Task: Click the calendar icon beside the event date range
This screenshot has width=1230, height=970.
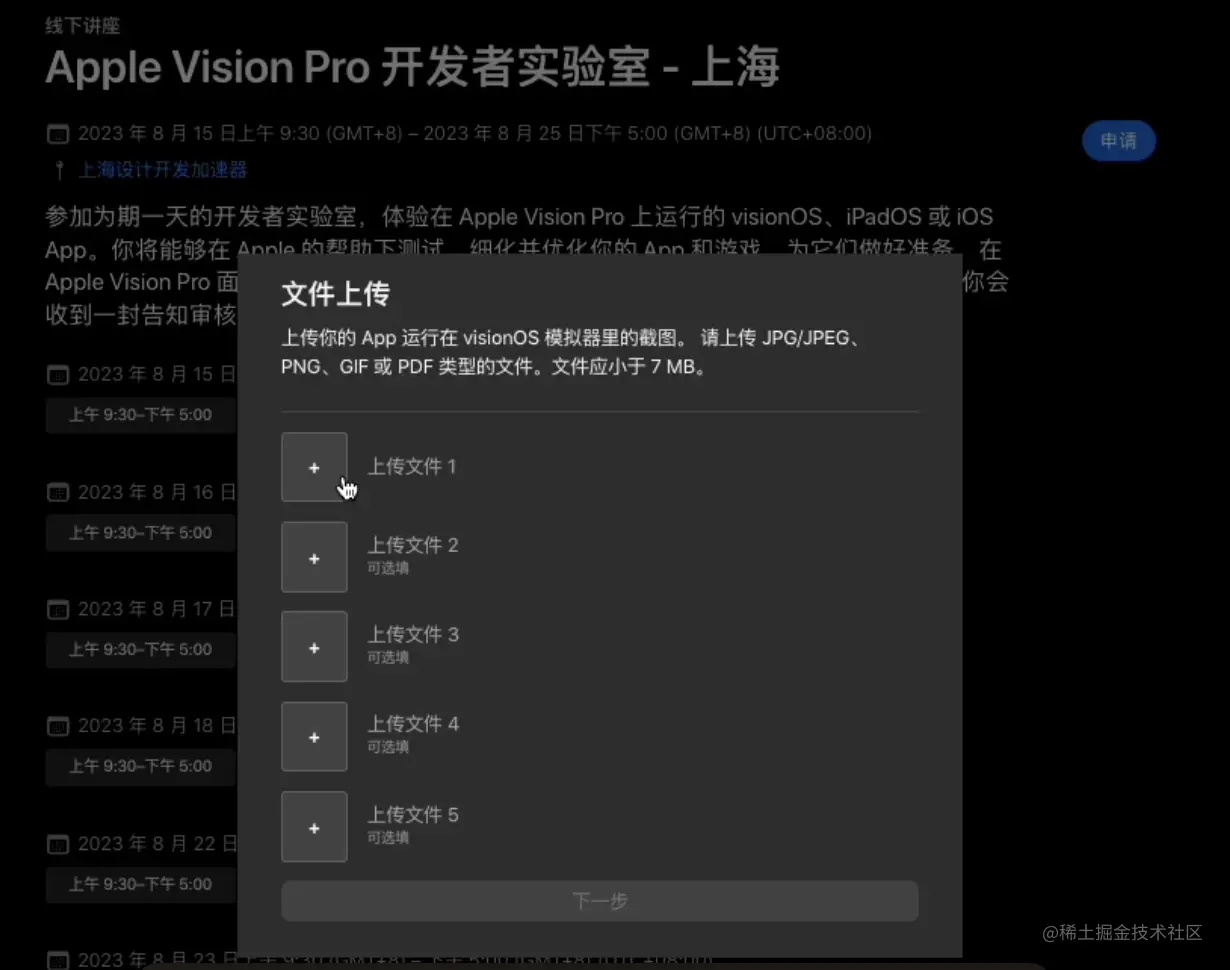Action: tap(59, 134)
